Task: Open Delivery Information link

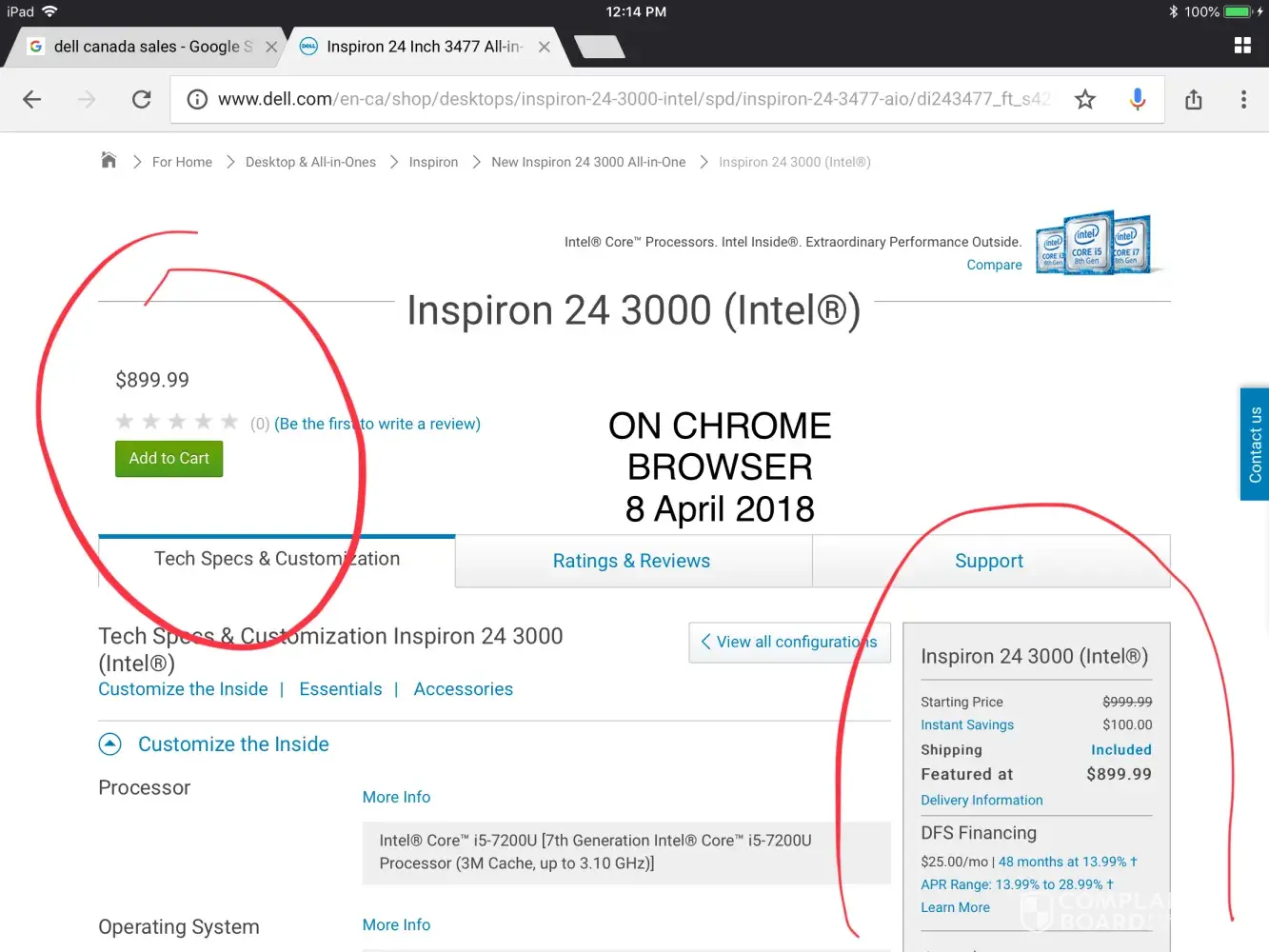Action: pos(981,801)
